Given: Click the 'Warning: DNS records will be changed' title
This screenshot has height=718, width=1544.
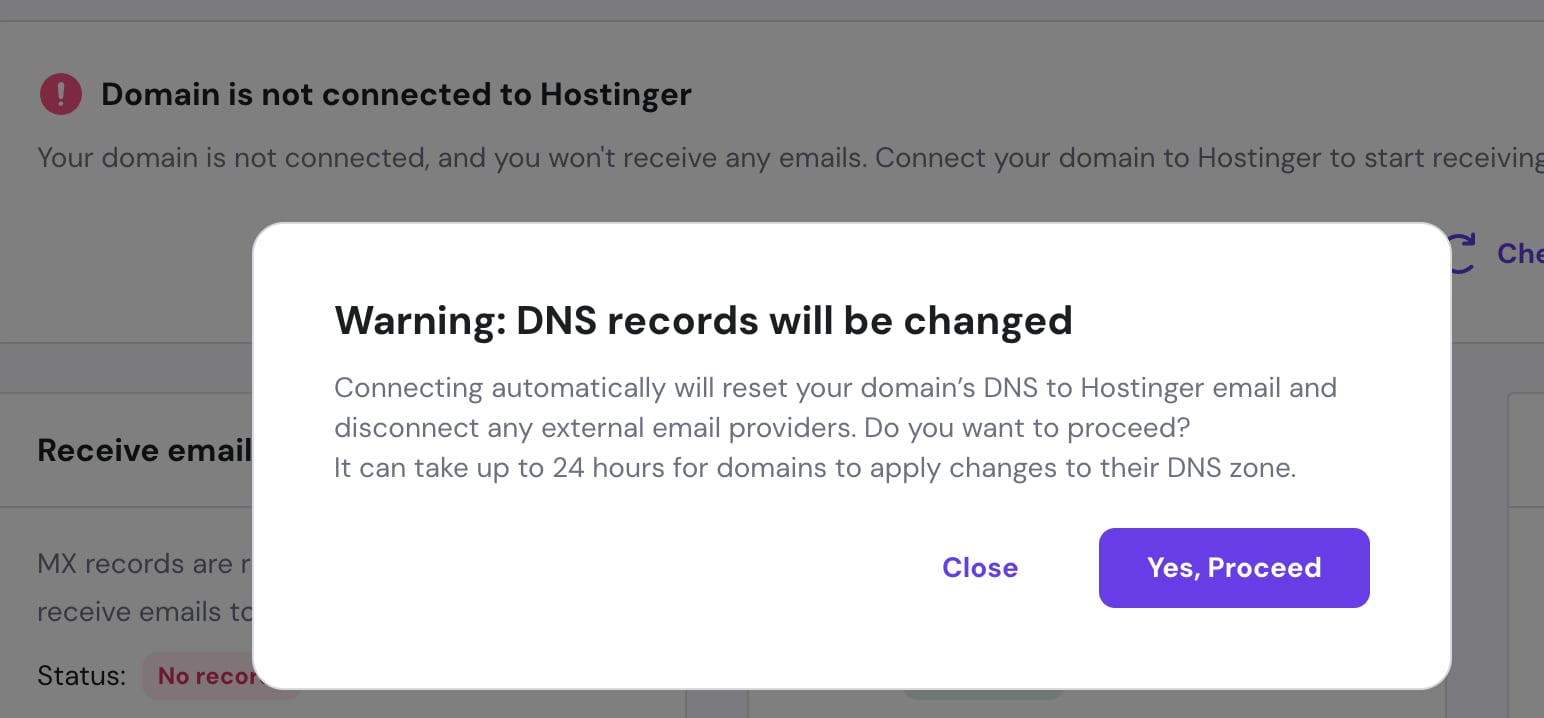Looking at the screenshot, I should [703, 320].
